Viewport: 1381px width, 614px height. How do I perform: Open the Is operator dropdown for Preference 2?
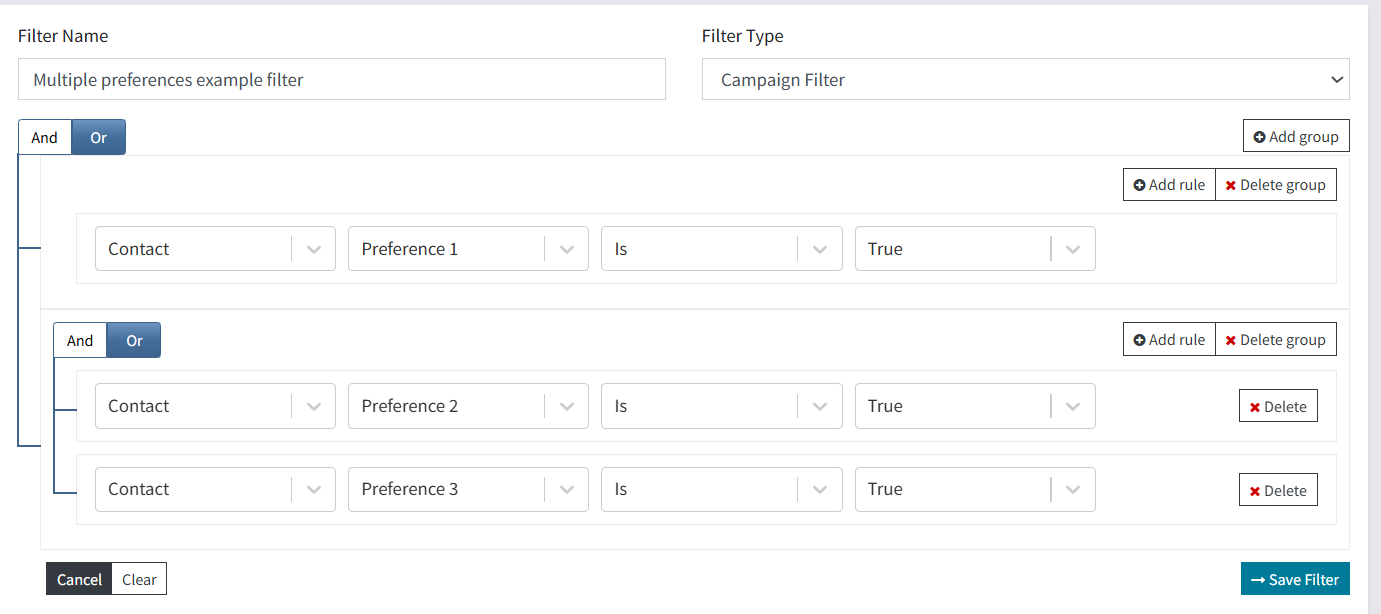coord(721,406)
